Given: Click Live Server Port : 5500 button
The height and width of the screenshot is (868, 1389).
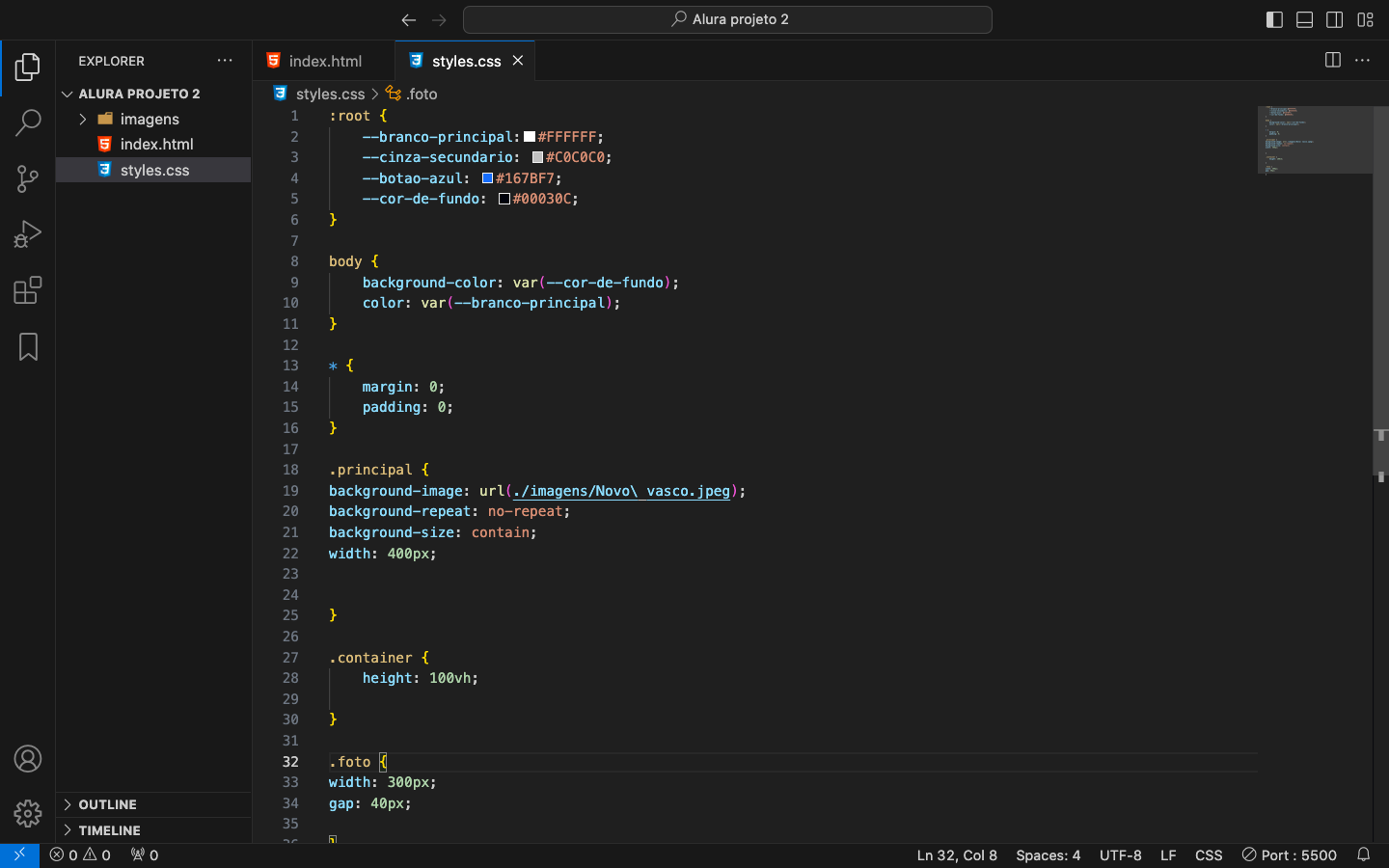Looking at the screenshot, I should click(1289, 855).
